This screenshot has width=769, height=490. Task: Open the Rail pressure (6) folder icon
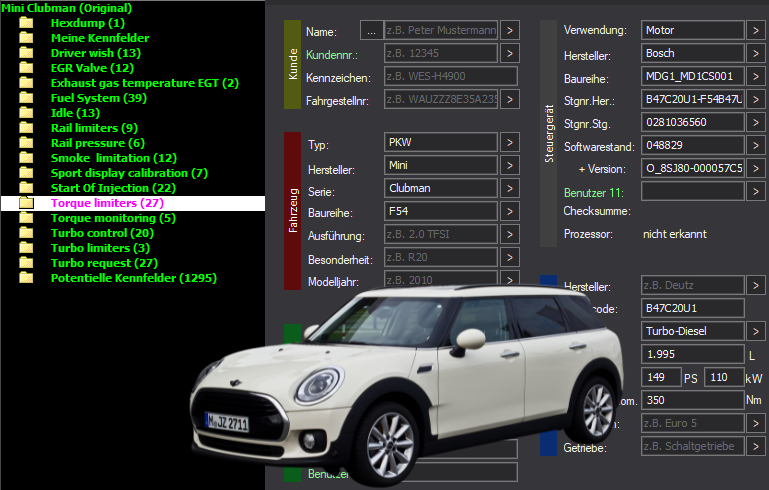click(x=26, y=143)
